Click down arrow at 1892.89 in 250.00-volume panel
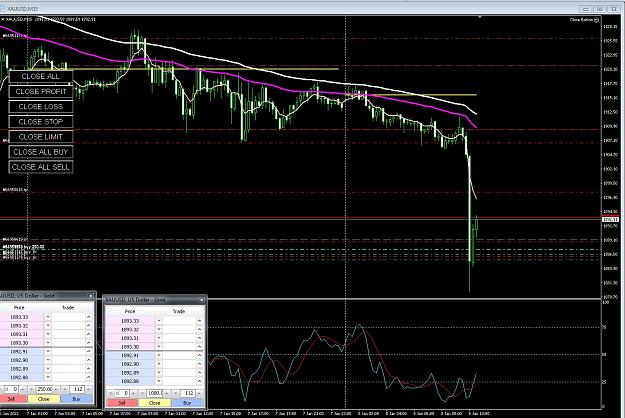The width and height of the screenshot is (625, 418). (x=48, y=369)
